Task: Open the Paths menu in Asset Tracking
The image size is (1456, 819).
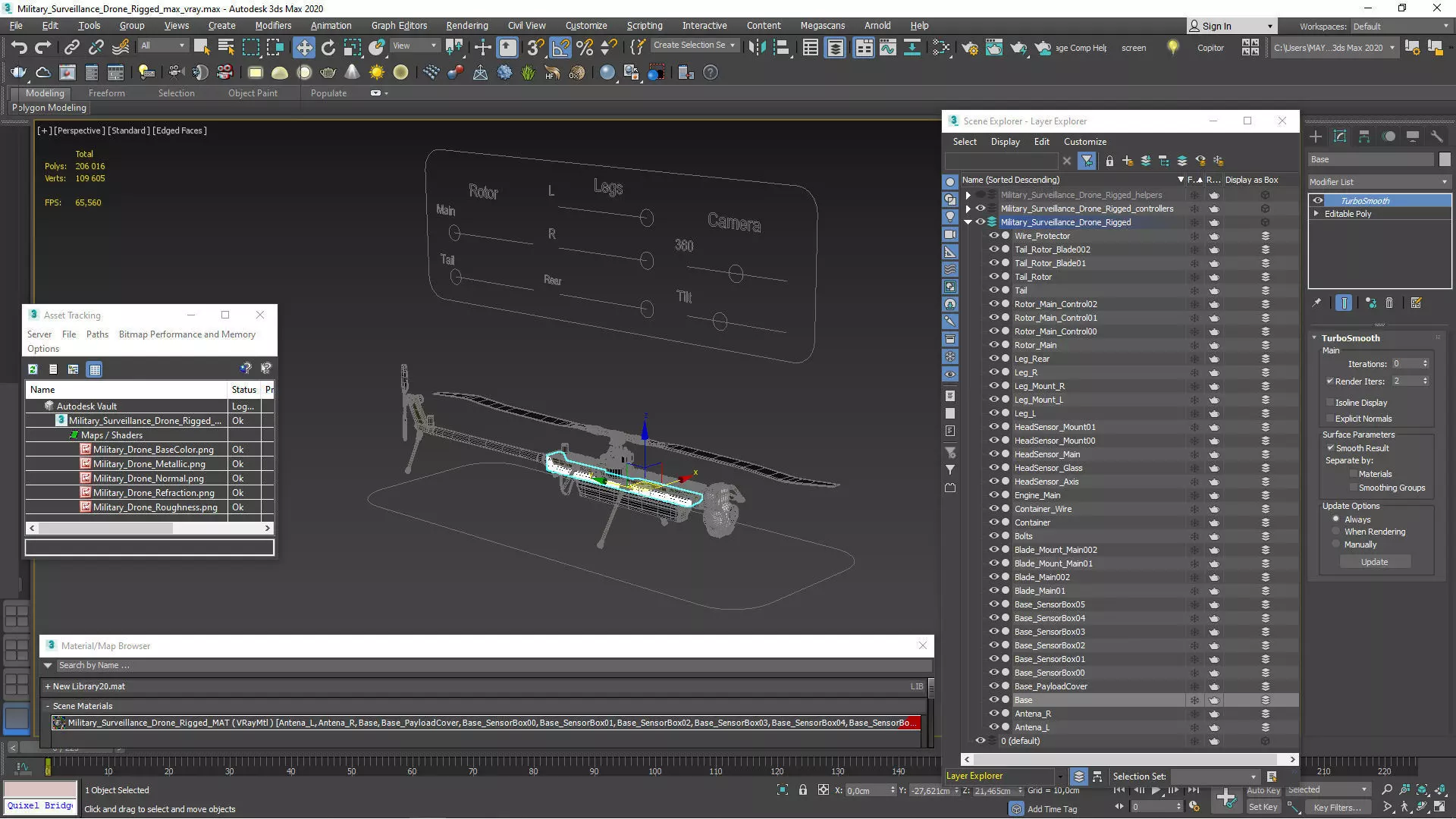Action: [97, 334]
